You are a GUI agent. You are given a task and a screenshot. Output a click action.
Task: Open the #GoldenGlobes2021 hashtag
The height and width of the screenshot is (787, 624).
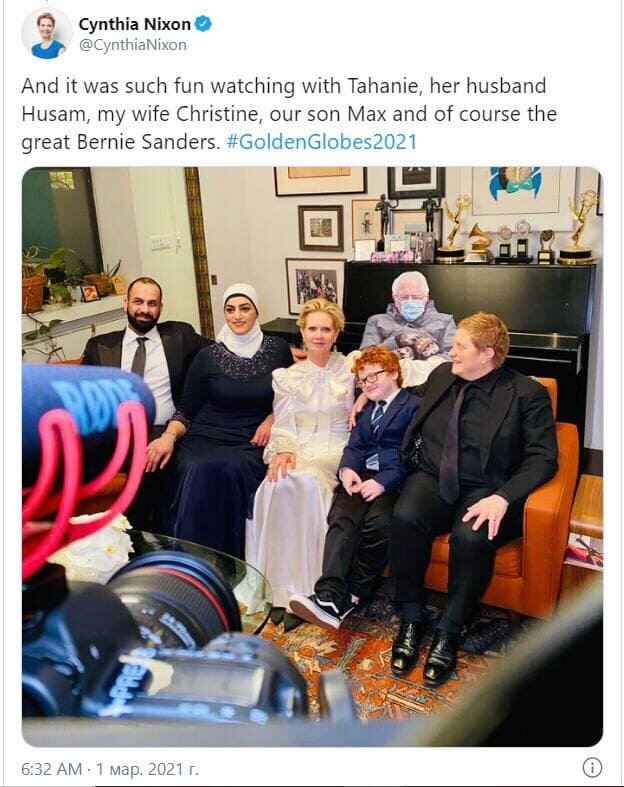point(321,142)
